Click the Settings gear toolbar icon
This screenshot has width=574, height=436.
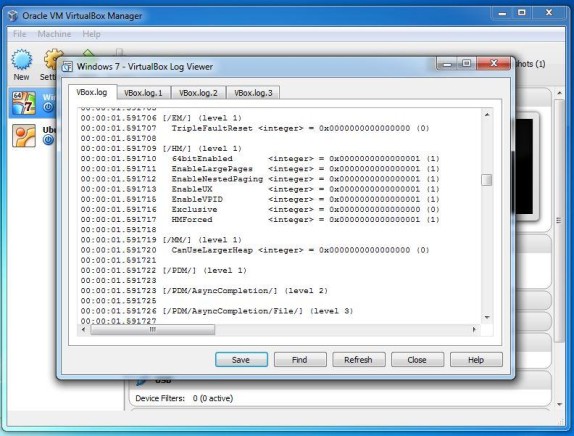(x=53, y=59)
